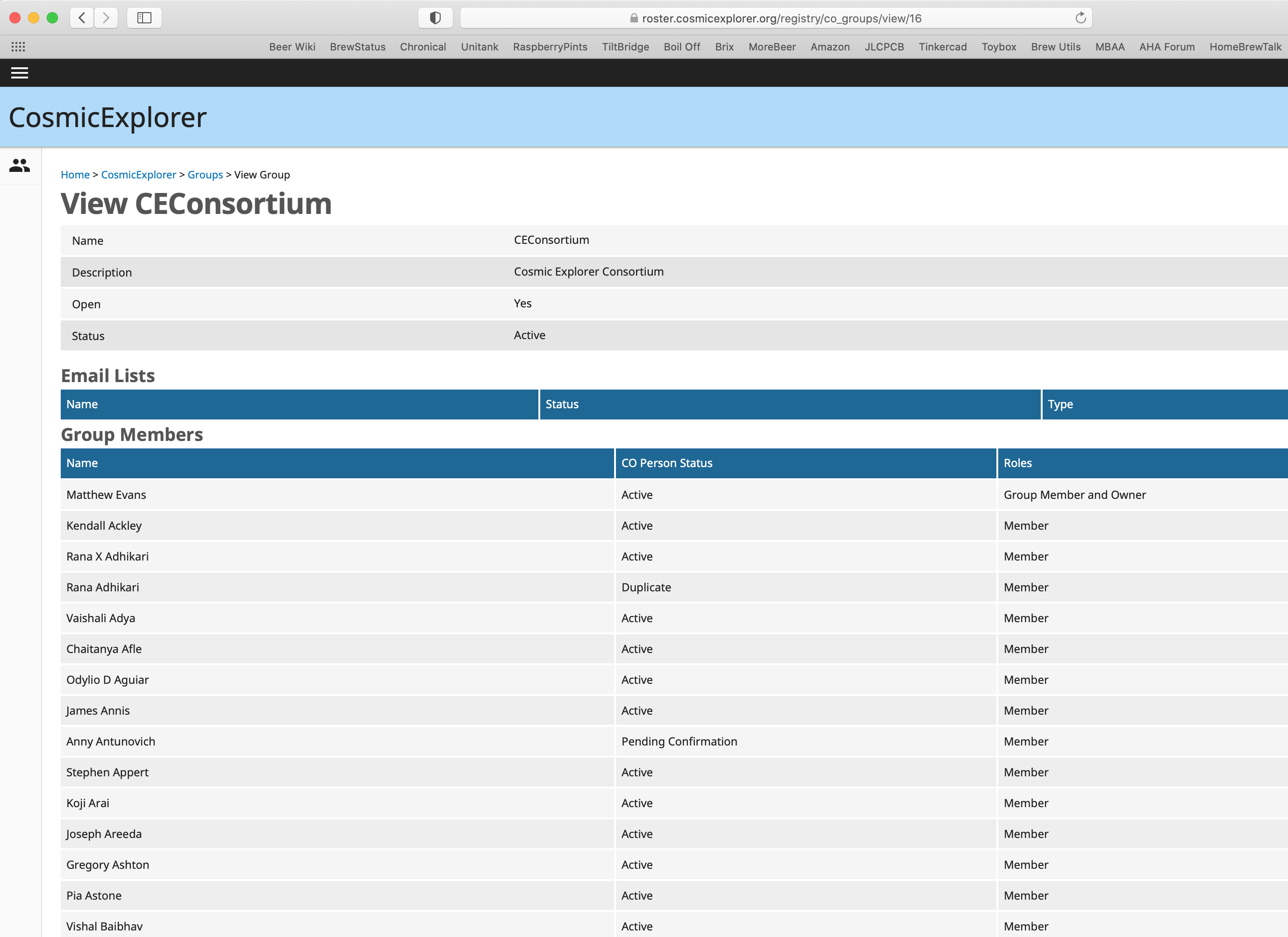1288x937 pixels.
Task: Open the Boil Off bookmark
Action: 682,47
